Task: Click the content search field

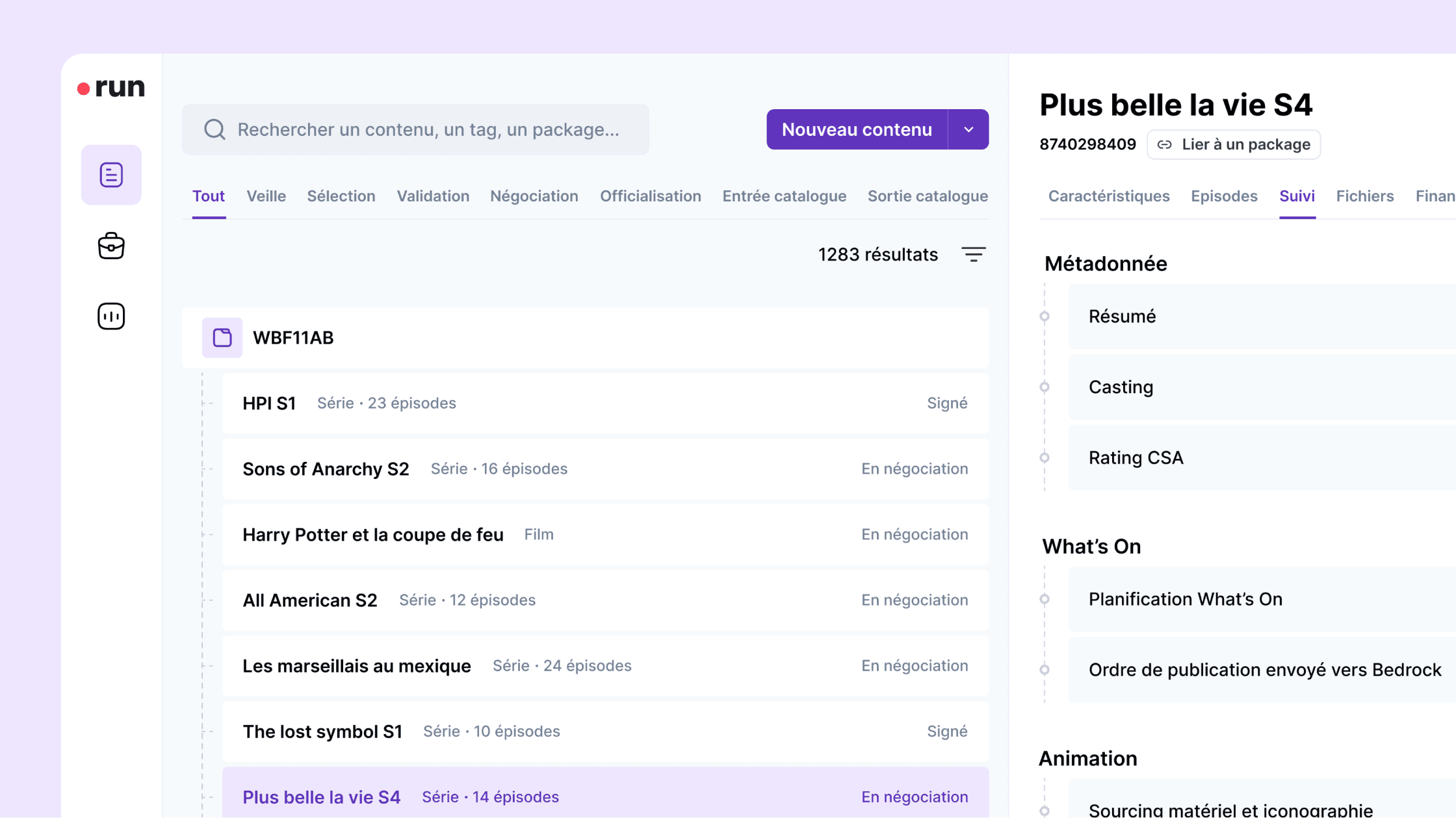Action: pos(428,129)
